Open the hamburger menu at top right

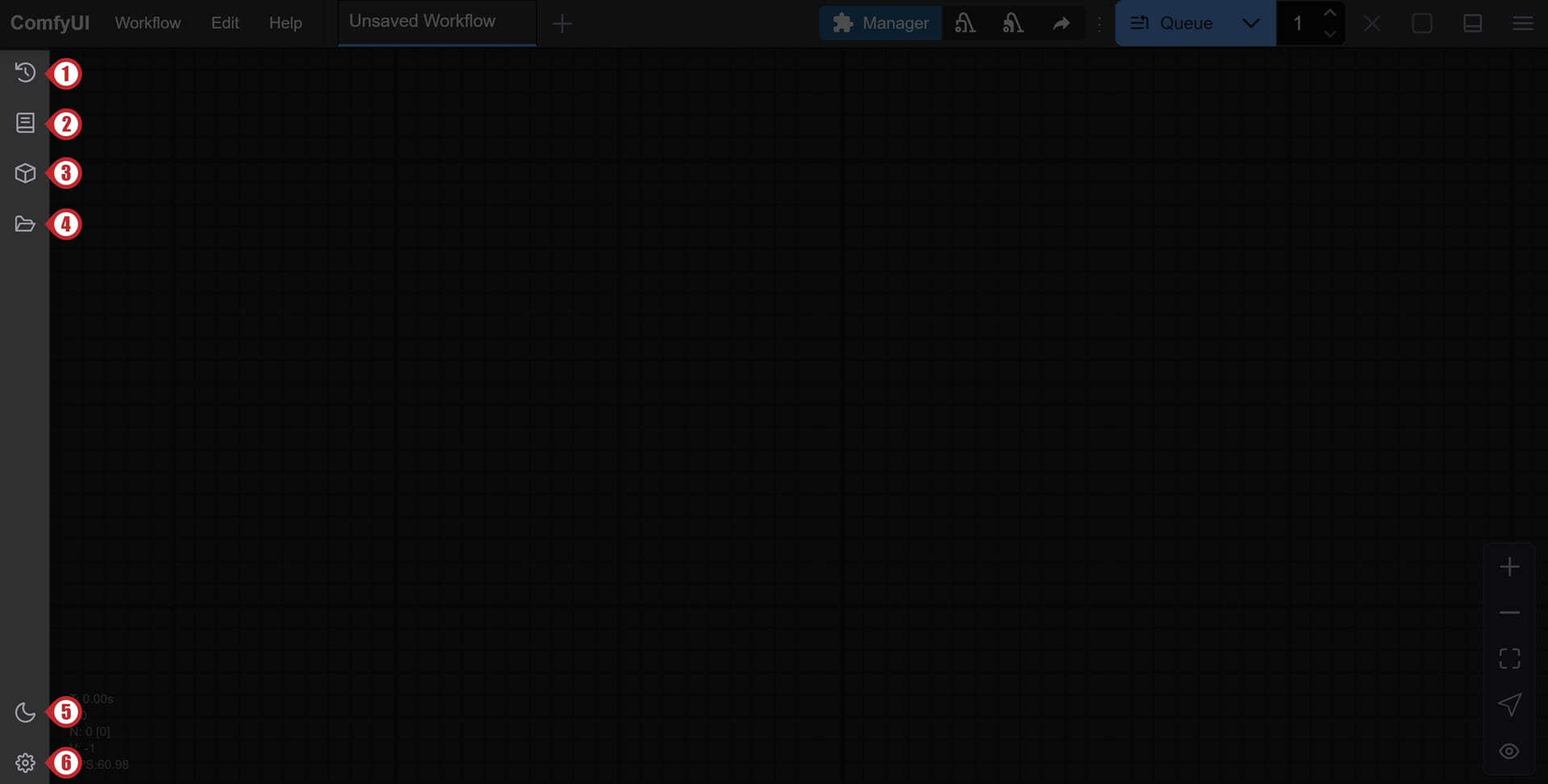(x=1522, y=23)
